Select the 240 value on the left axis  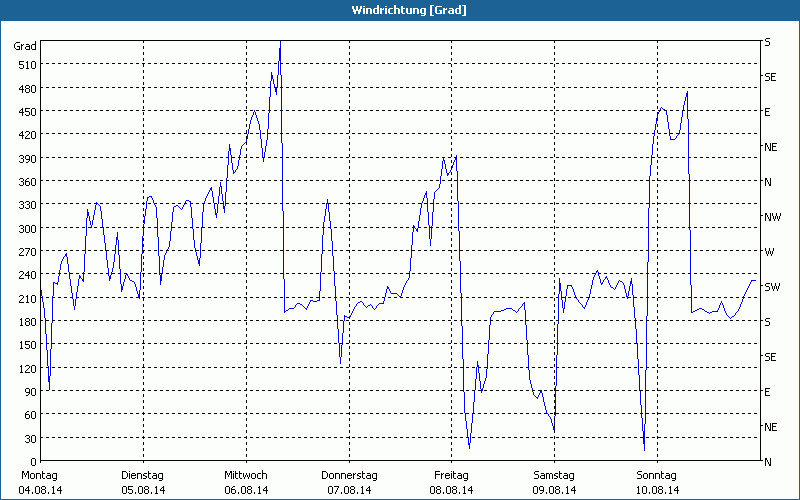28,274
